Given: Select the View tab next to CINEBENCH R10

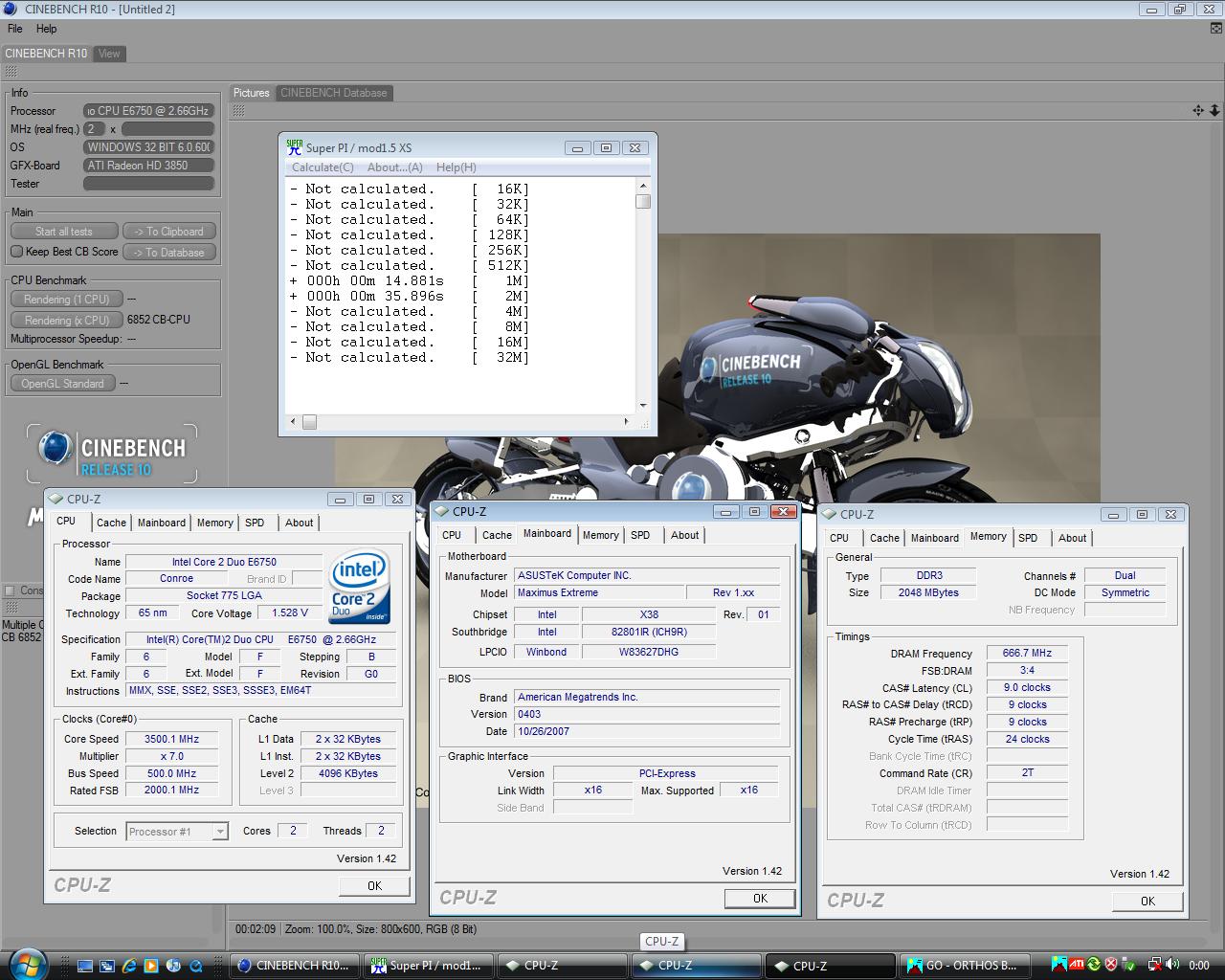Looking at the screenshot, I should (109, 54).
